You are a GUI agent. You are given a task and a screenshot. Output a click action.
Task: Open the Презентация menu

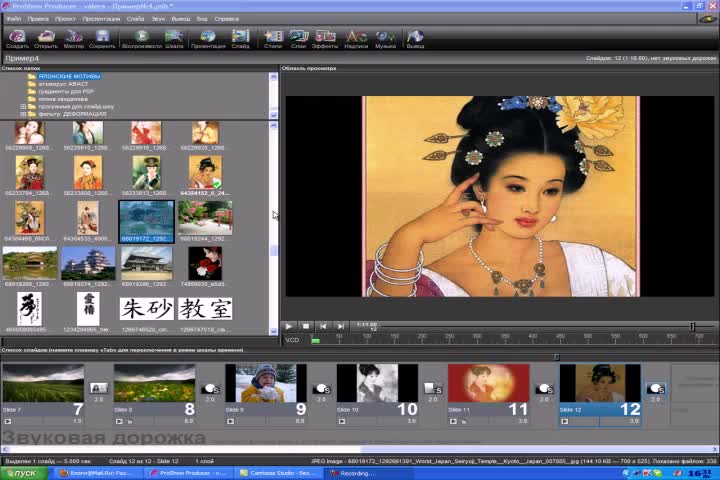click(101, 19)
